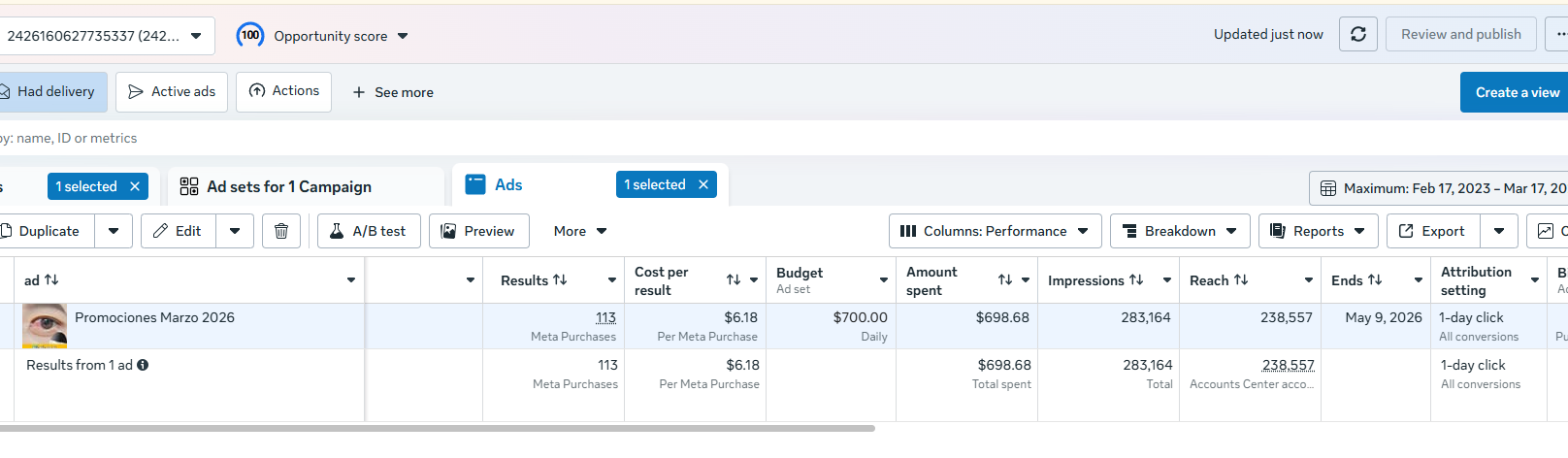Click the Promociones Marzo 2026 ad thumbnail
The image size is (1568, 458).
click(45, 325)
